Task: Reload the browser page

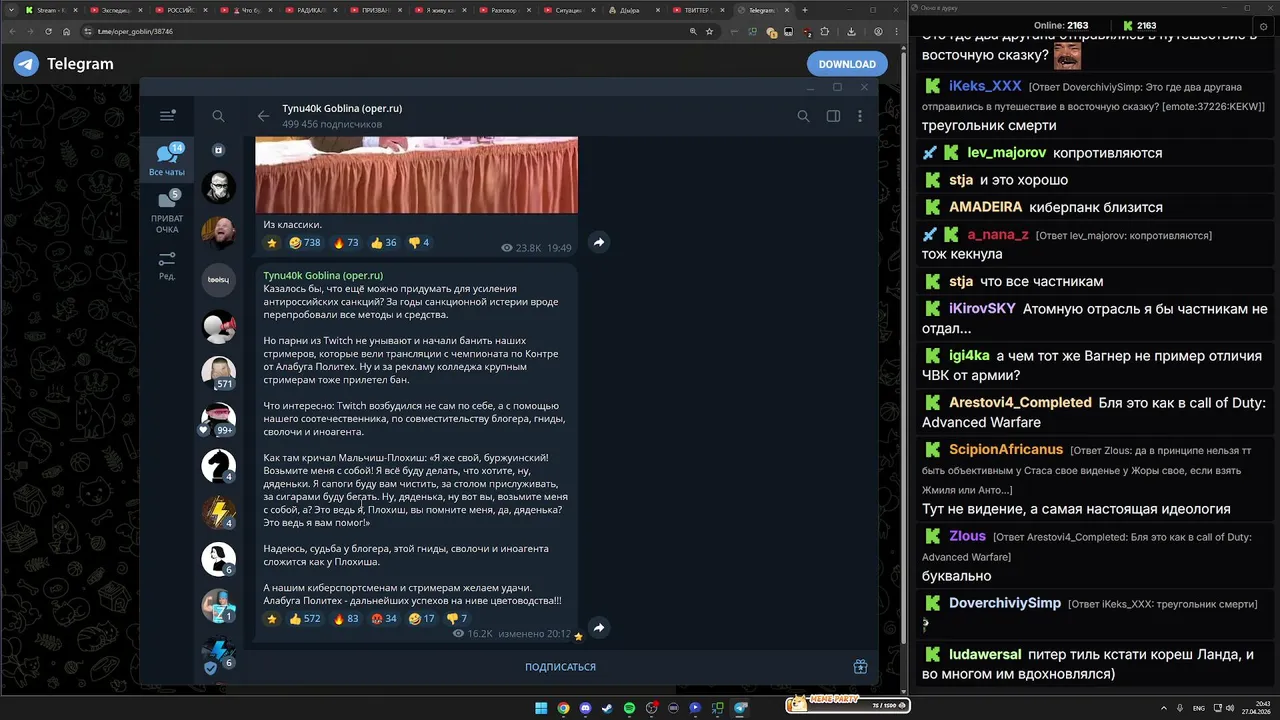Action: click(47, 31)
